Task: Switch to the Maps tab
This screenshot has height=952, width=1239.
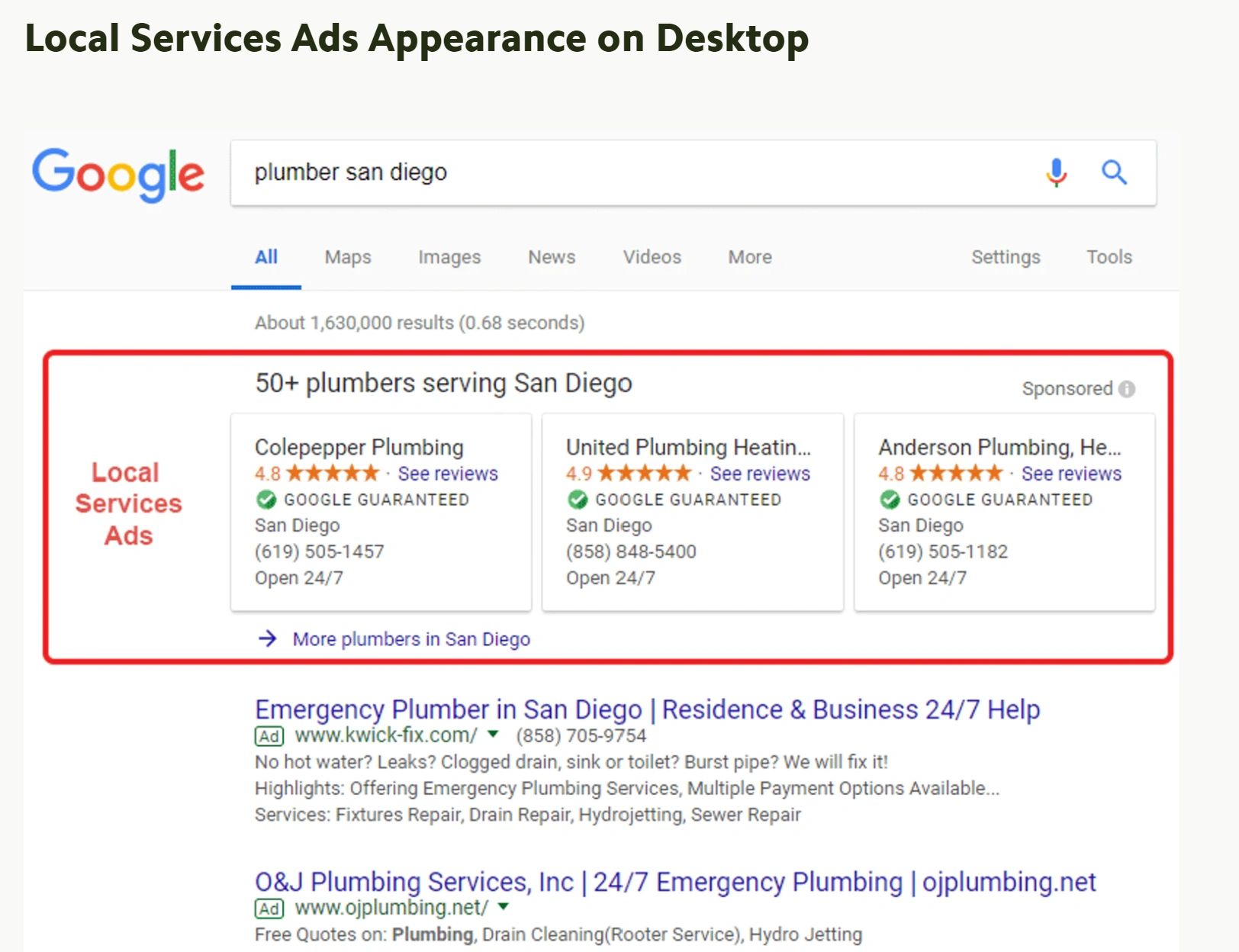Action: (x=348, y=257)
